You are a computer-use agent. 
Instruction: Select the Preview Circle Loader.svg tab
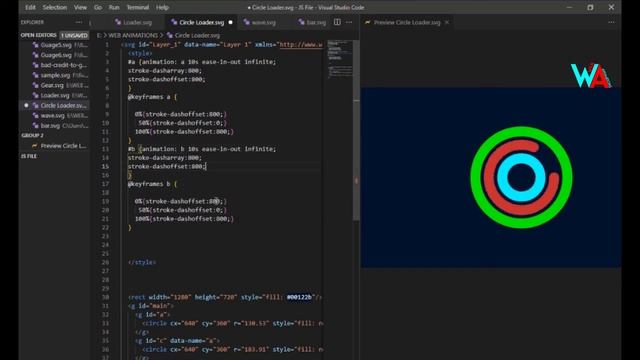(407, 22)
